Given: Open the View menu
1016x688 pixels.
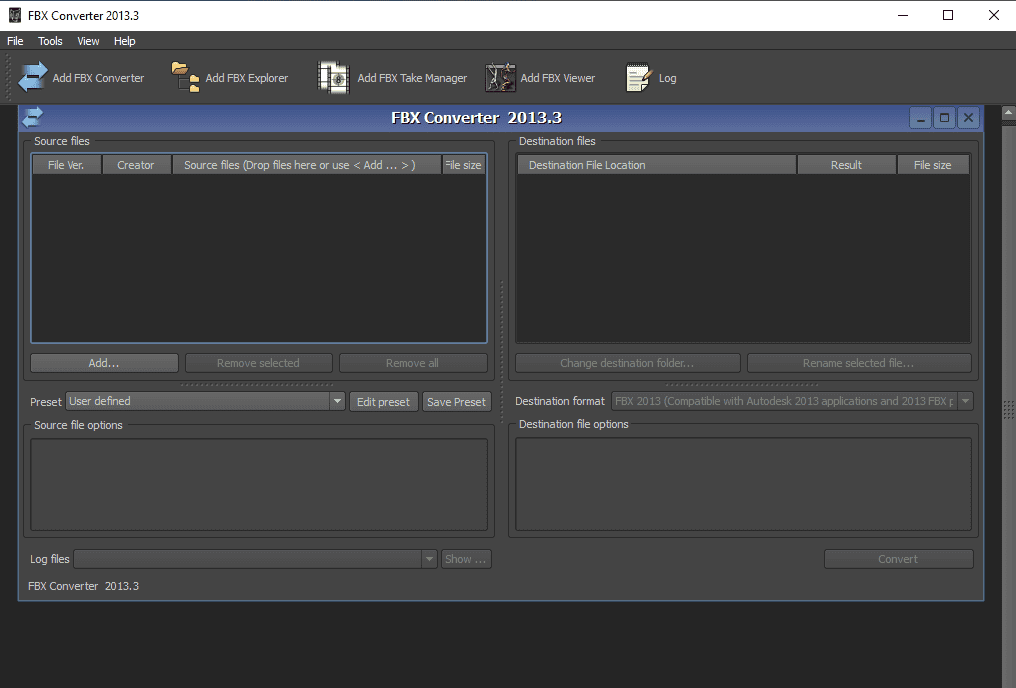Looking at the screenshot, I should click(x=88, y=41).
